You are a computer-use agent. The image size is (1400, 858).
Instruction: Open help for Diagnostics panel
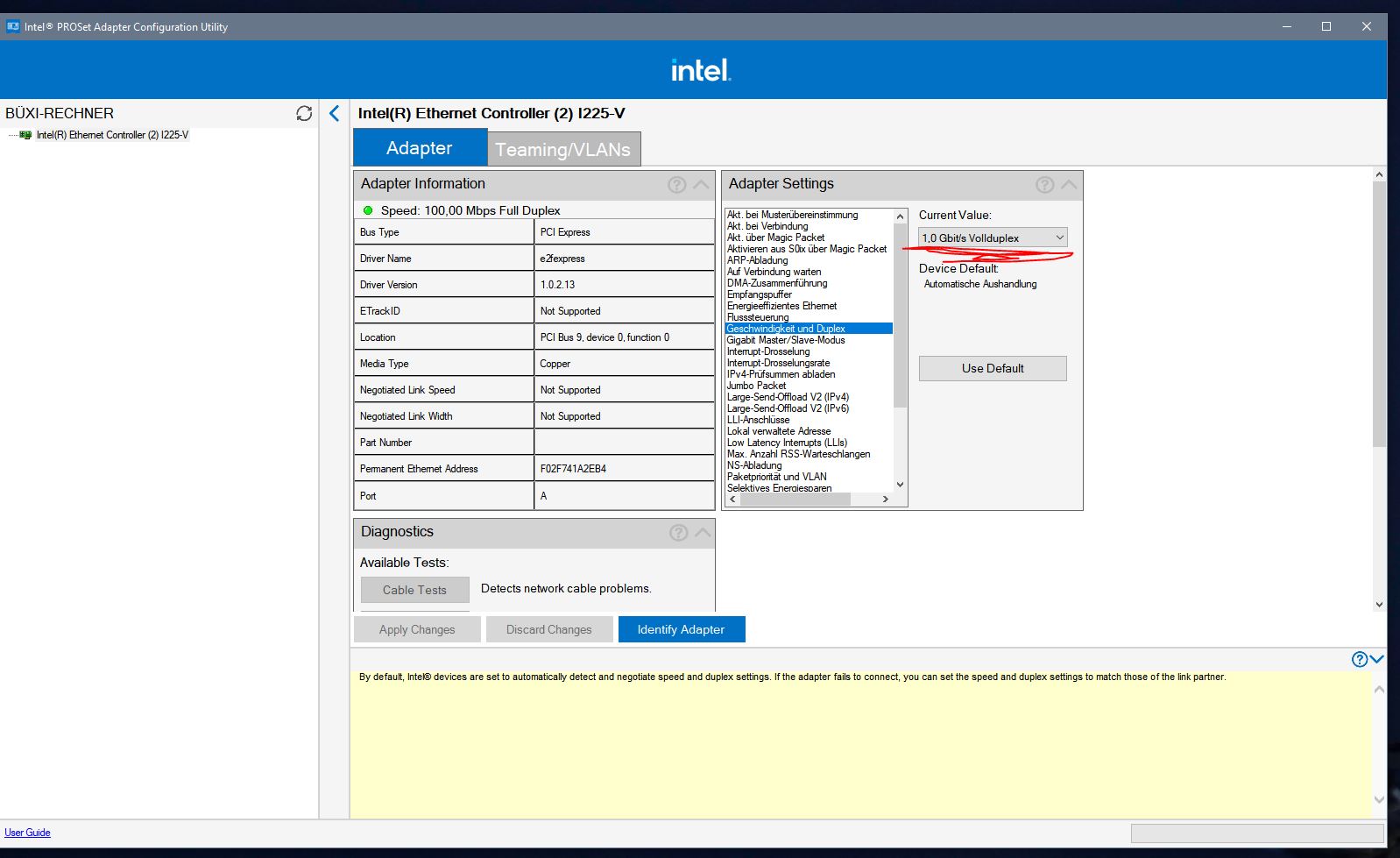click(x=678, y=532)
